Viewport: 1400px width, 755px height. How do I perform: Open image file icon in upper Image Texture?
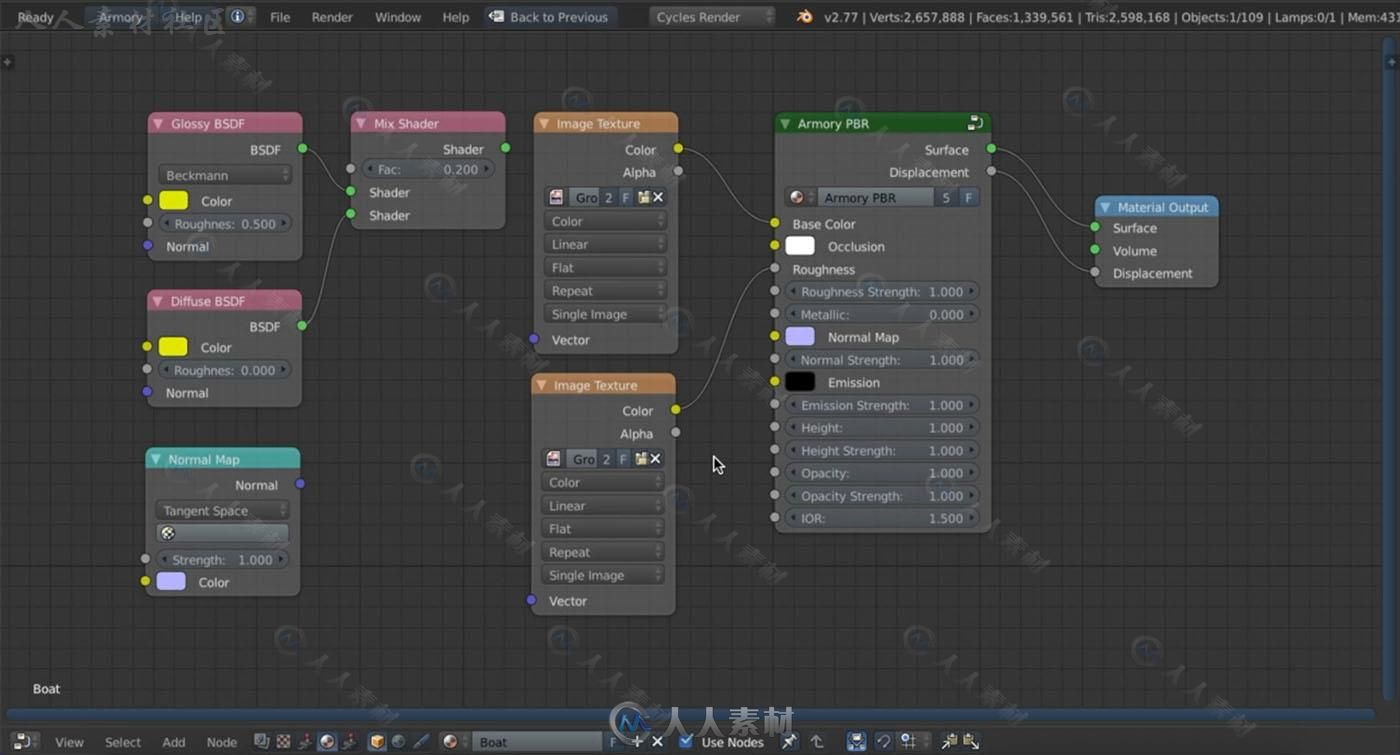[x=643, y=197]
